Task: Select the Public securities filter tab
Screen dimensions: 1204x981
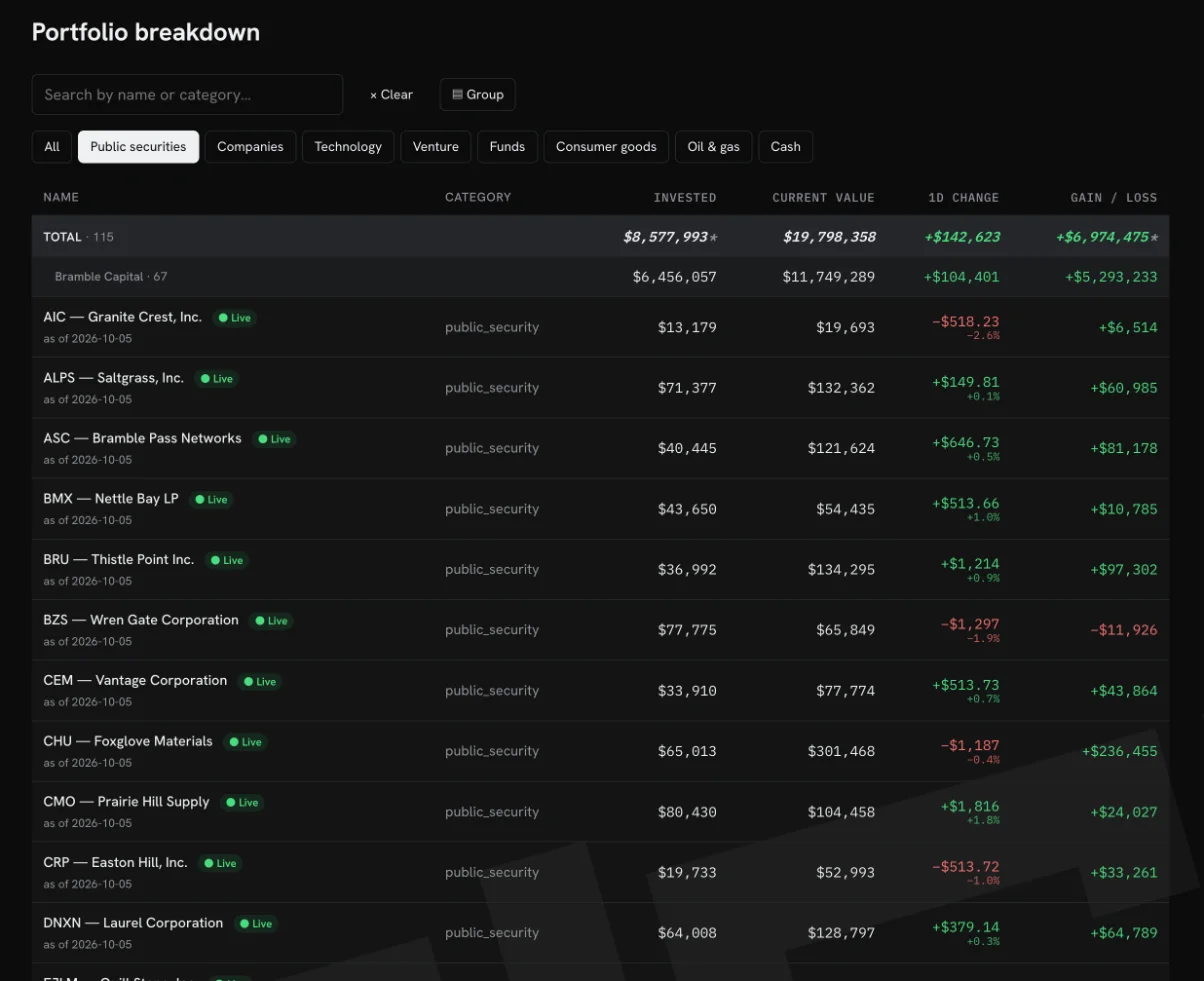Action: point(138,146)
